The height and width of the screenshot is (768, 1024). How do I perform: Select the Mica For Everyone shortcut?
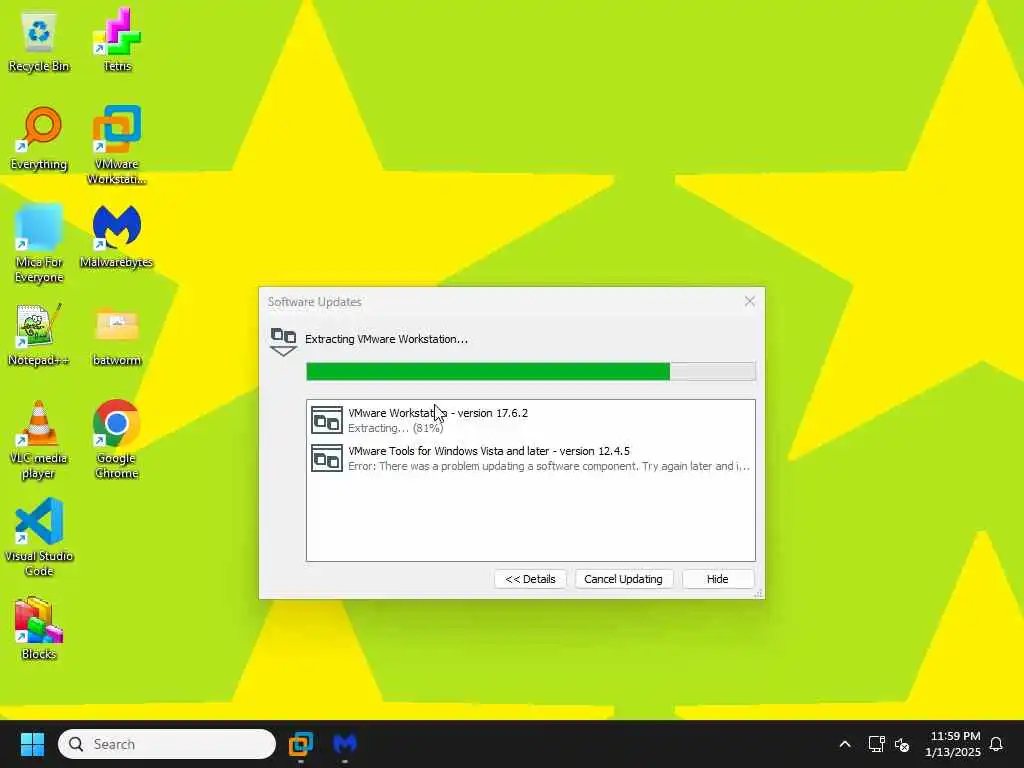pos(39,243)
